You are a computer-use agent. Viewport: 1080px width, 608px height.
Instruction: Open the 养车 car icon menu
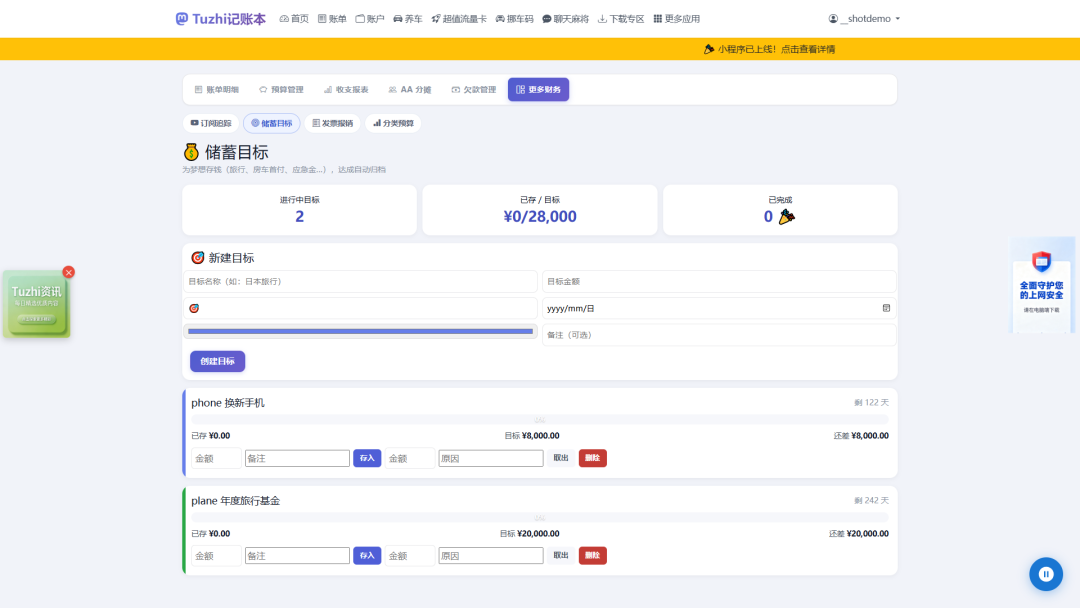(x=408, y=19)
